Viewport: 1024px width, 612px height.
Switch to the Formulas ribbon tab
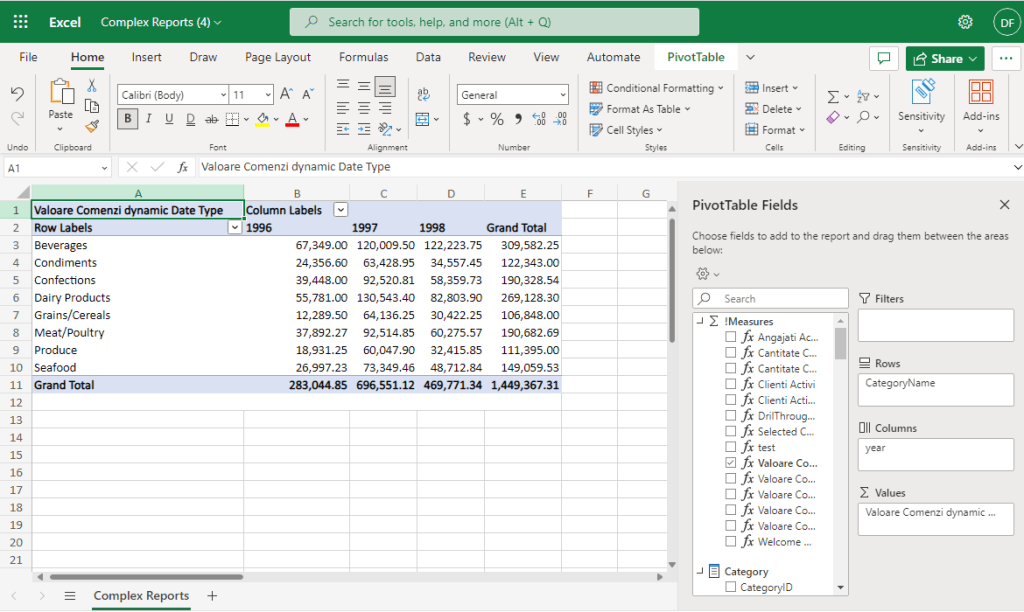(363, 57)
